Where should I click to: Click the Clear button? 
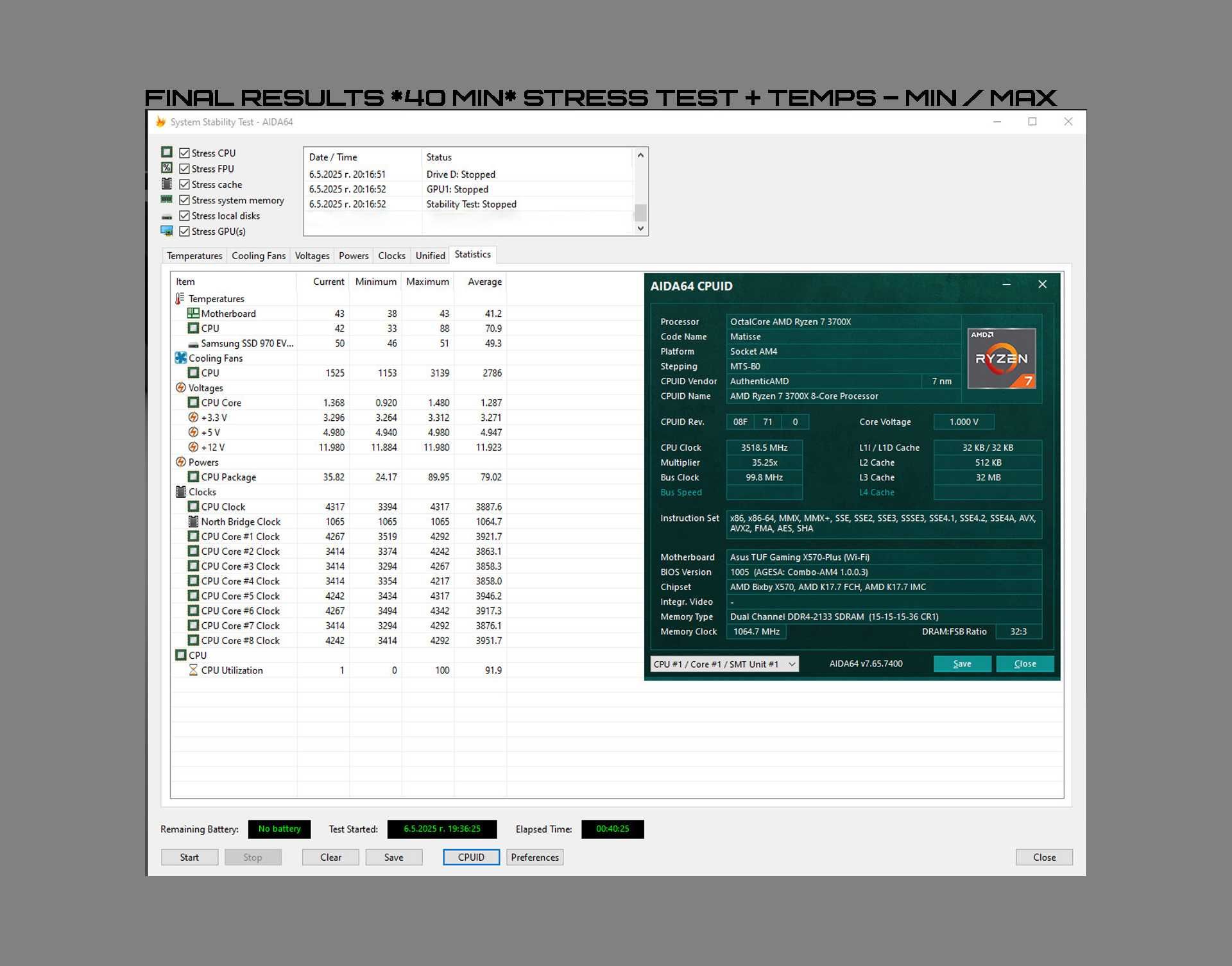point(330,858)
